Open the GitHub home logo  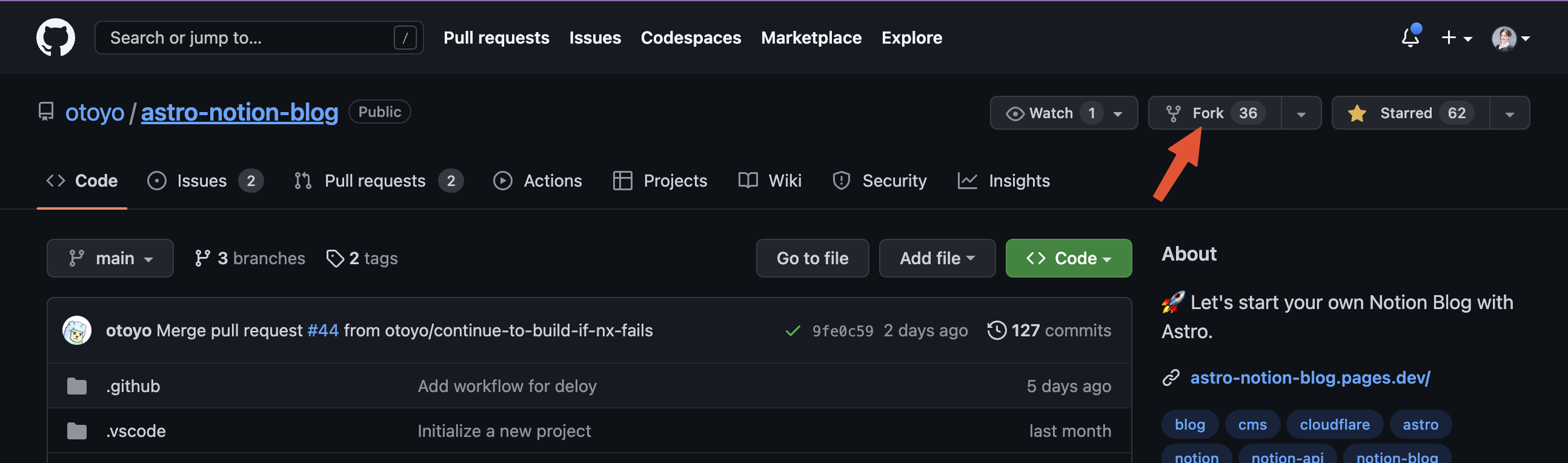coord(55,38)
